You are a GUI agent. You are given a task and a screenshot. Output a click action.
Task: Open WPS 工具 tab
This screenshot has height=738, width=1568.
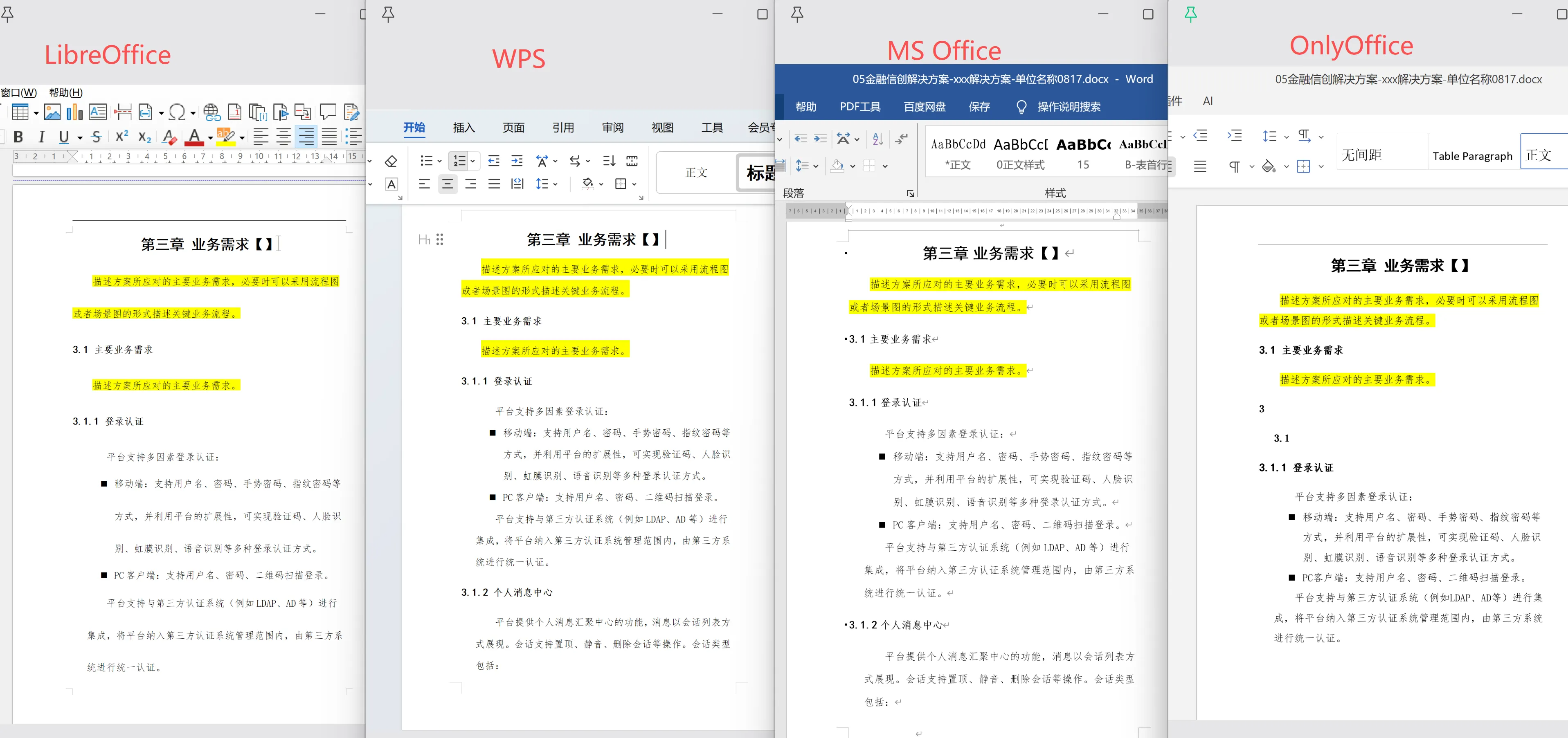(x=712, y=127)
